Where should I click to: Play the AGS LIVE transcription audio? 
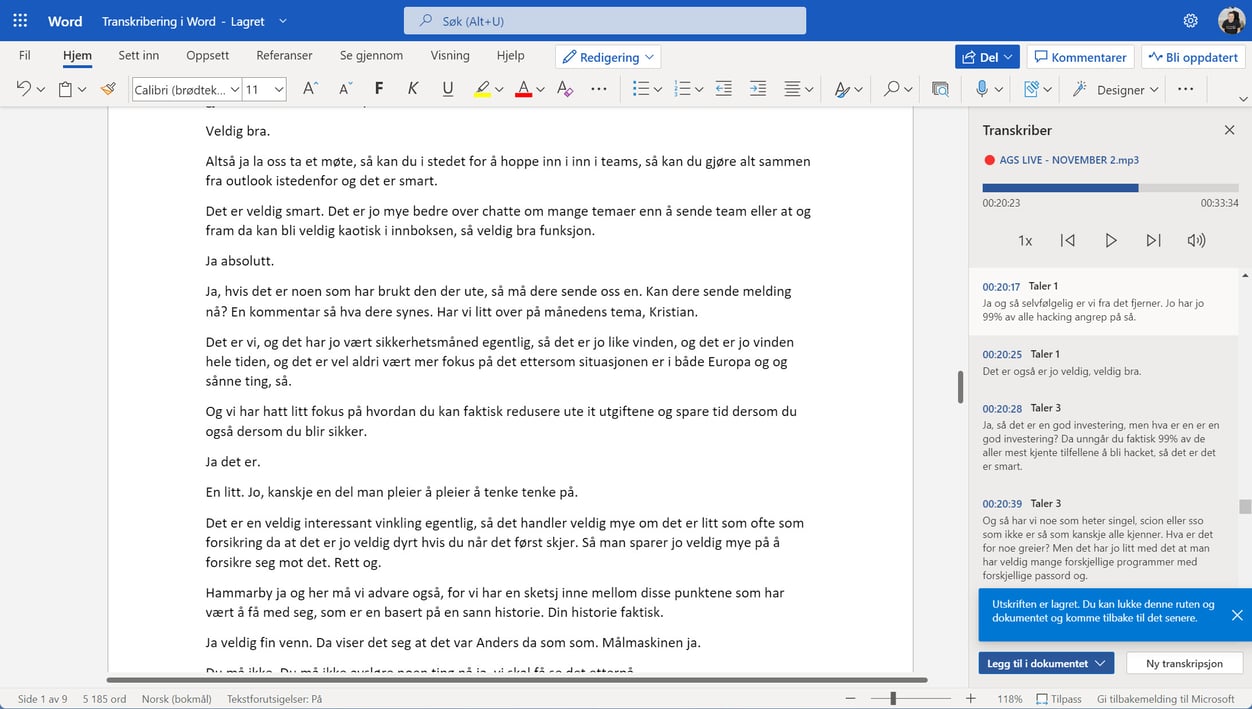1111,240
